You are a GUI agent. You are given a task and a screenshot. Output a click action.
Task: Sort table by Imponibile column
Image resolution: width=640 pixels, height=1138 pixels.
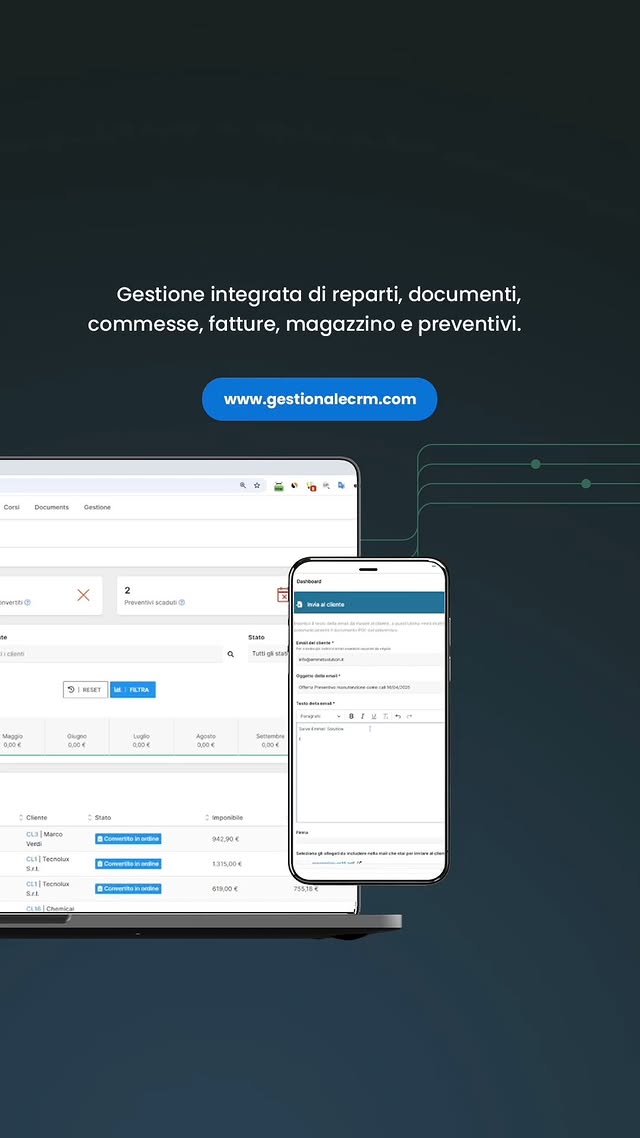(x=227, y=818)
